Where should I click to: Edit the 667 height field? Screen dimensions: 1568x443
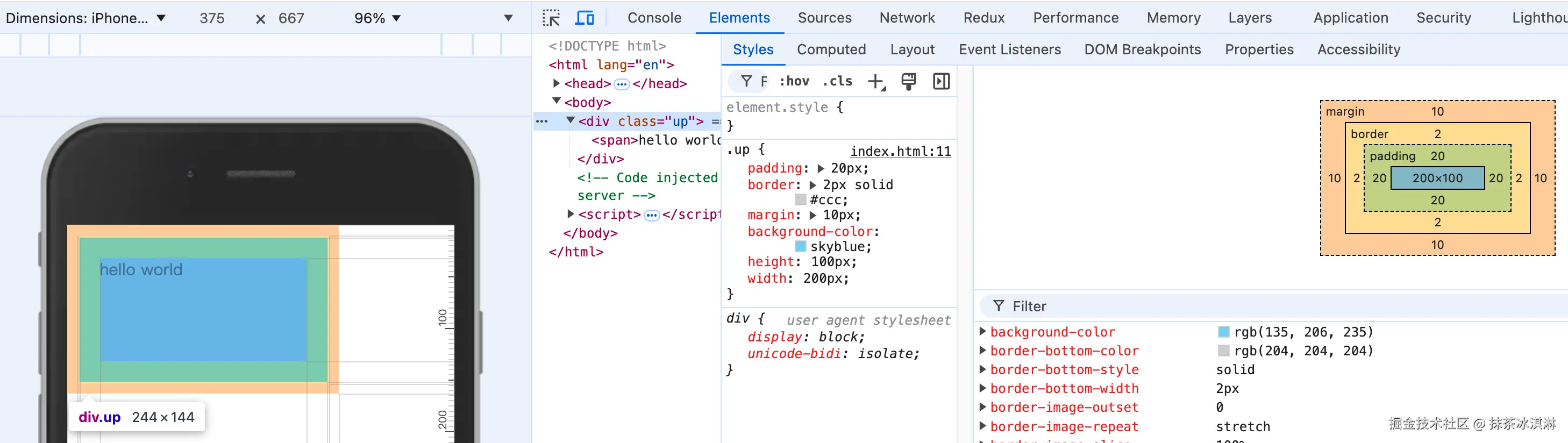click(291, 18)
